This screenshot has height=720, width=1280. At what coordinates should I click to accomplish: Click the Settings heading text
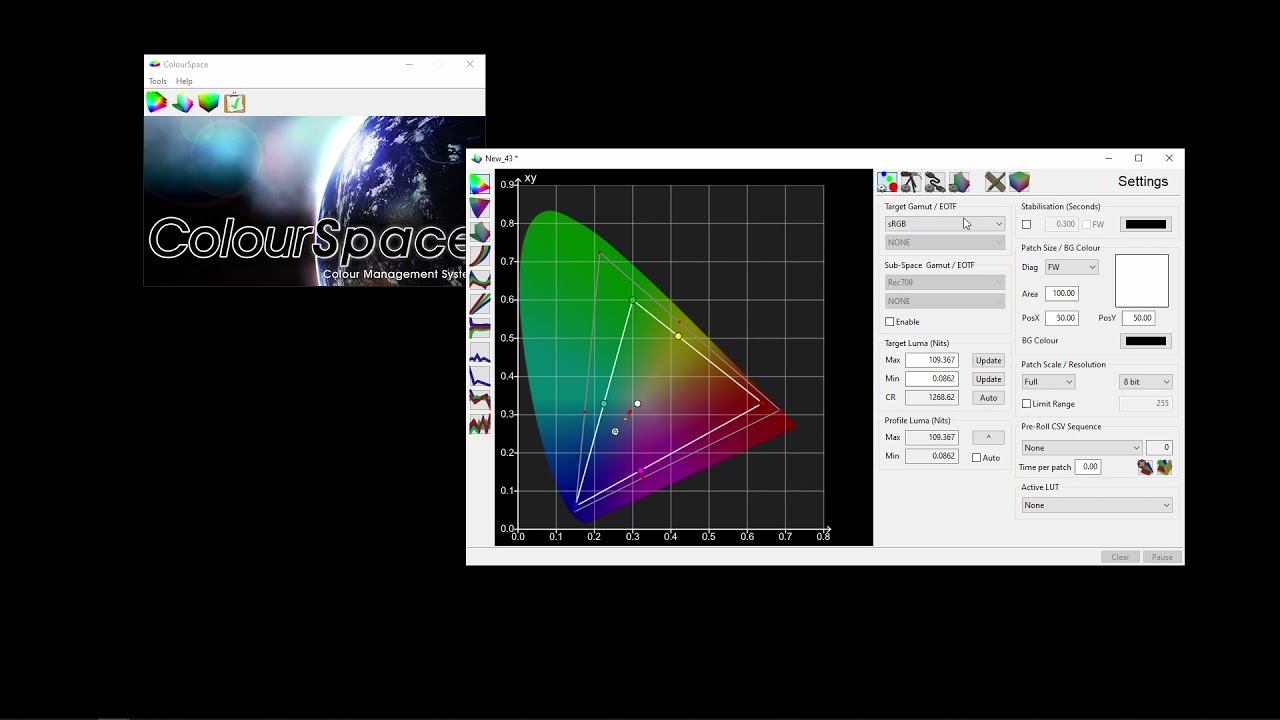tap(1143, 181)
